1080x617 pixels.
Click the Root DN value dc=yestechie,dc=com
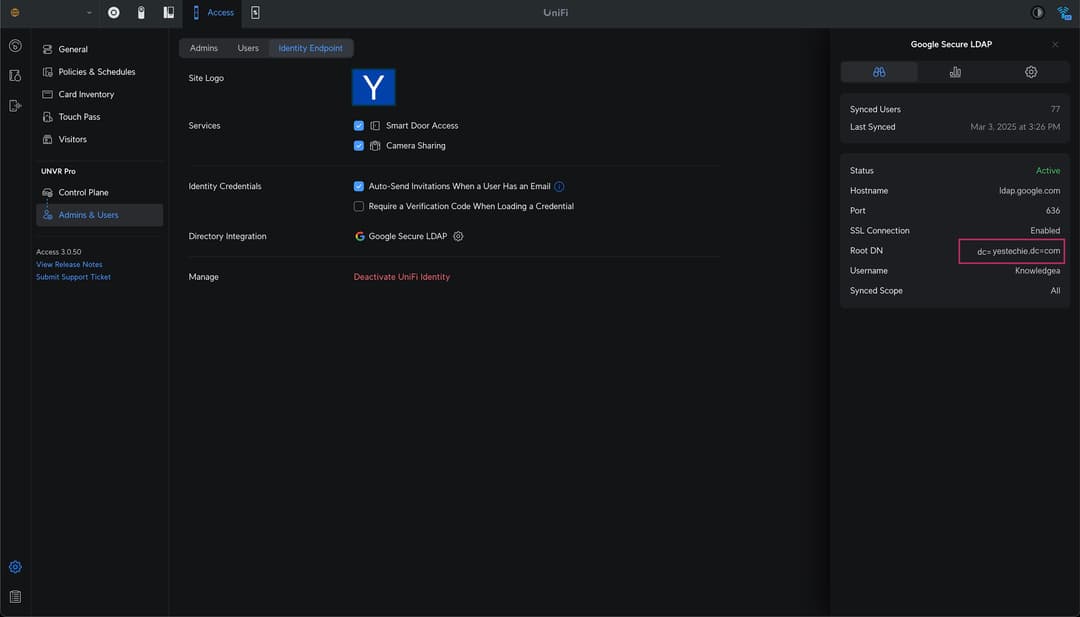(1018, 251)
